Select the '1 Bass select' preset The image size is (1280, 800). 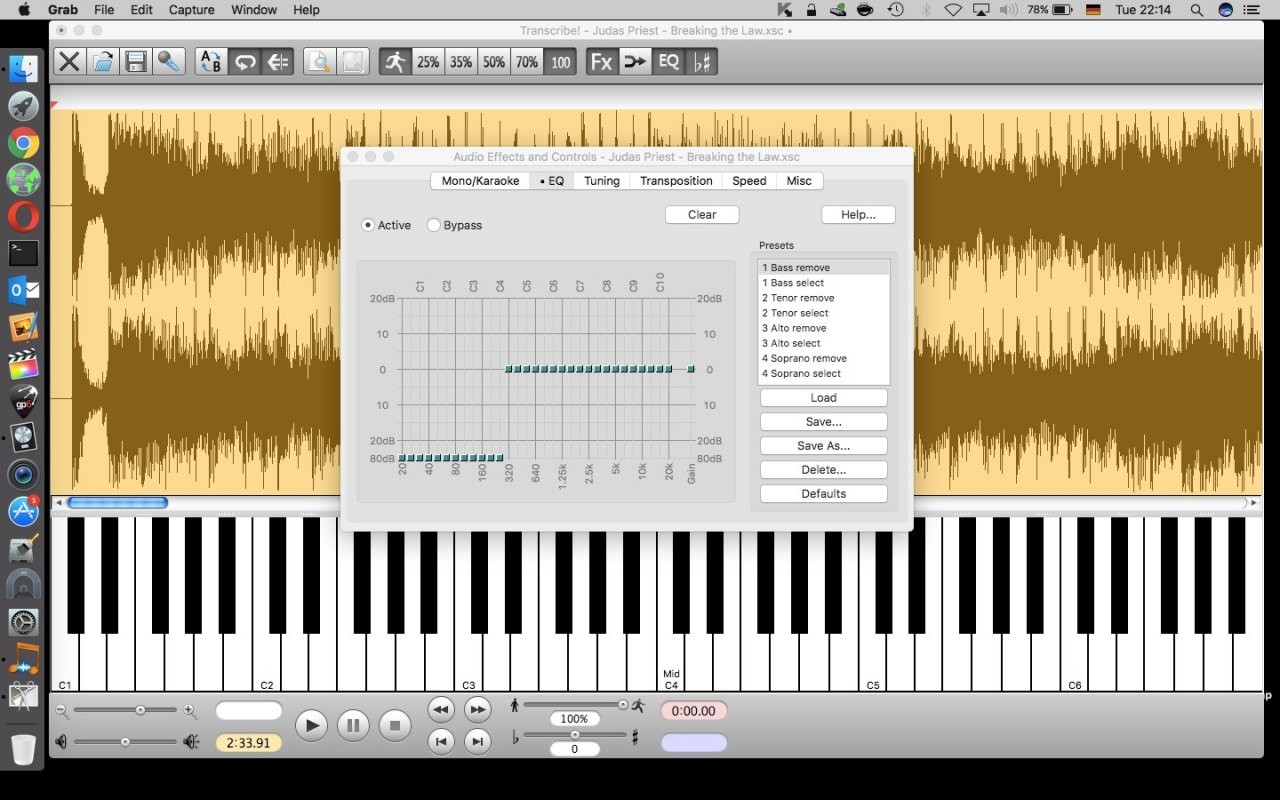[824, 283]
